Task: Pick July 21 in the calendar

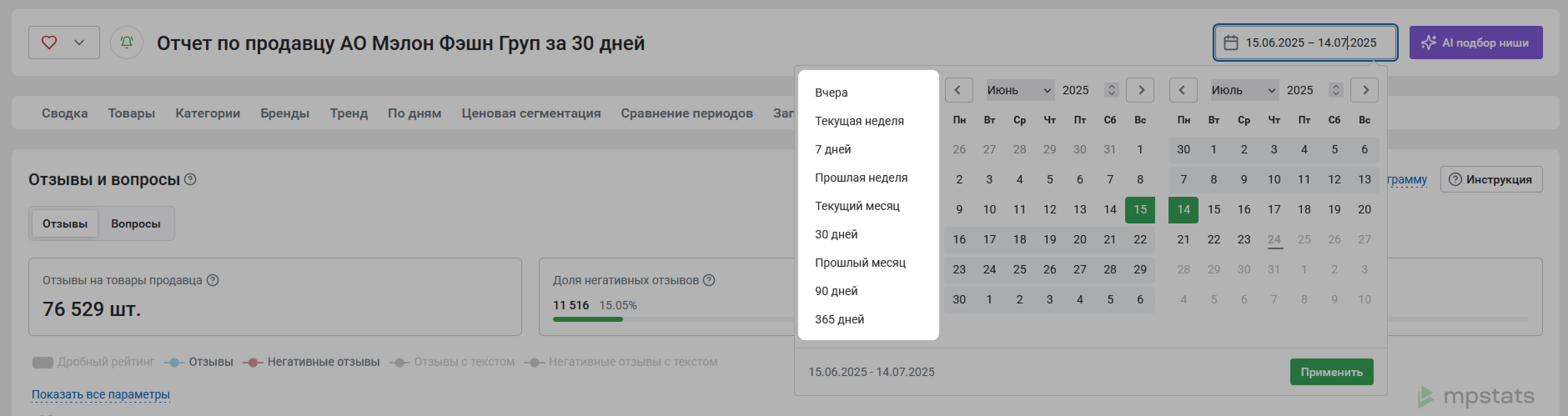Action: (1183, 240)
